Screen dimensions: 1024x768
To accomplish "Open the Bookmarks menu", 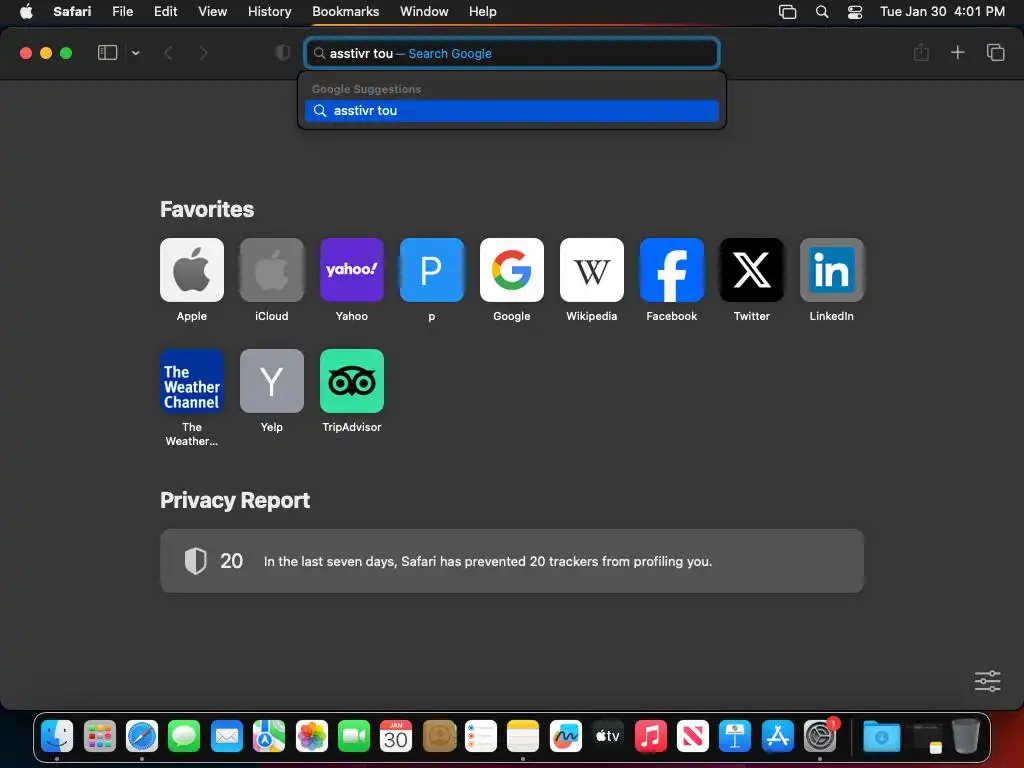I will tap(345, 11).
